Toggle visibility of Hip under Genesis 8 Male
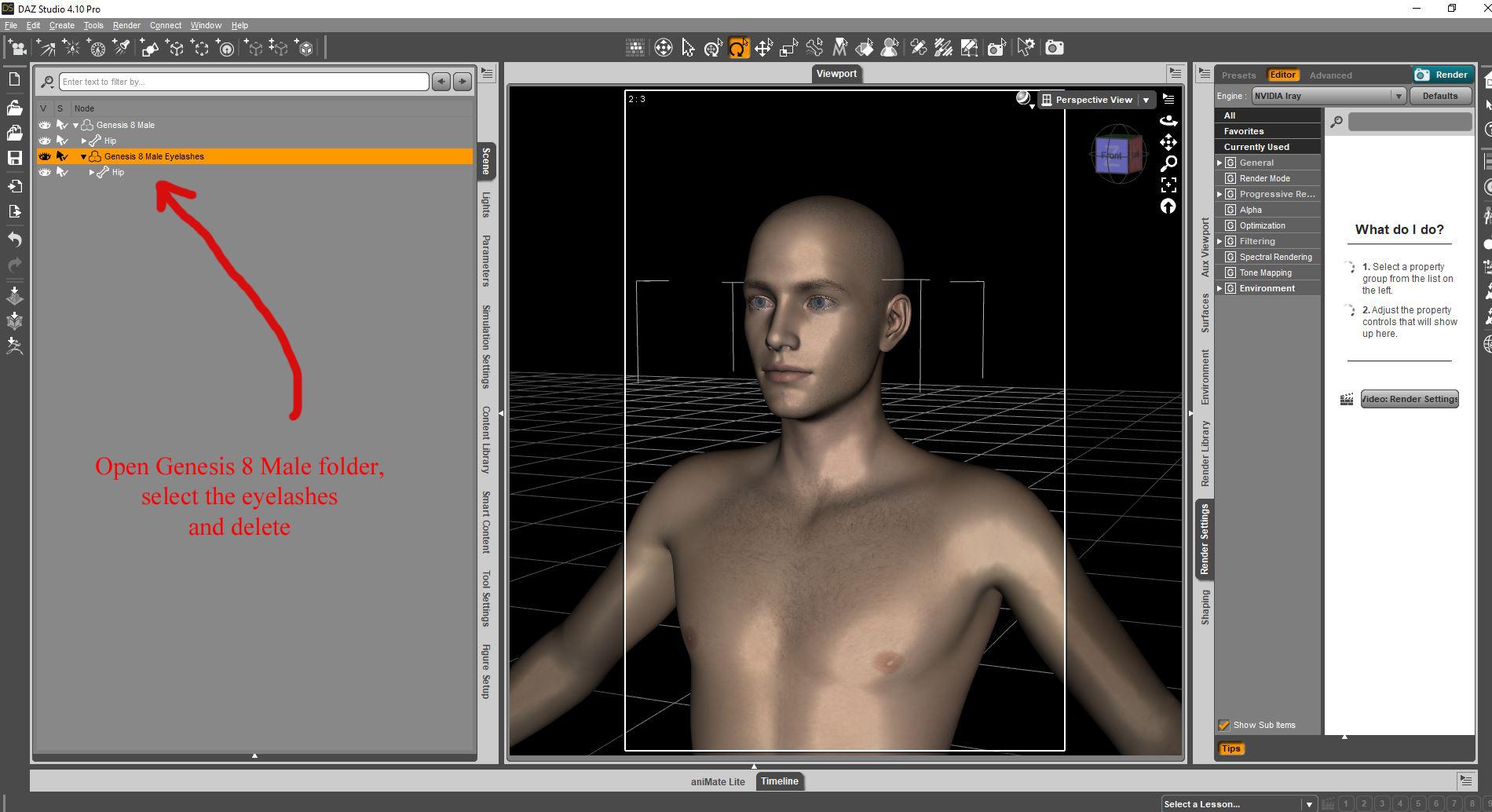 pyautogui.click(x=45, y=141)
